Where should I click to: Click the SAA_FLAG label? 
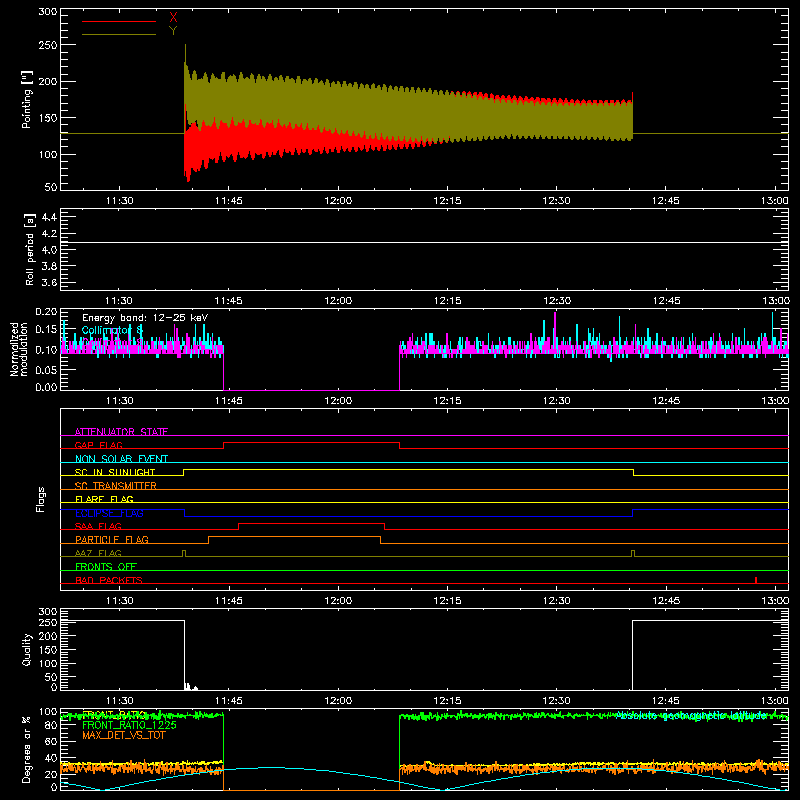pyautogui.click(x=98, y=526)
